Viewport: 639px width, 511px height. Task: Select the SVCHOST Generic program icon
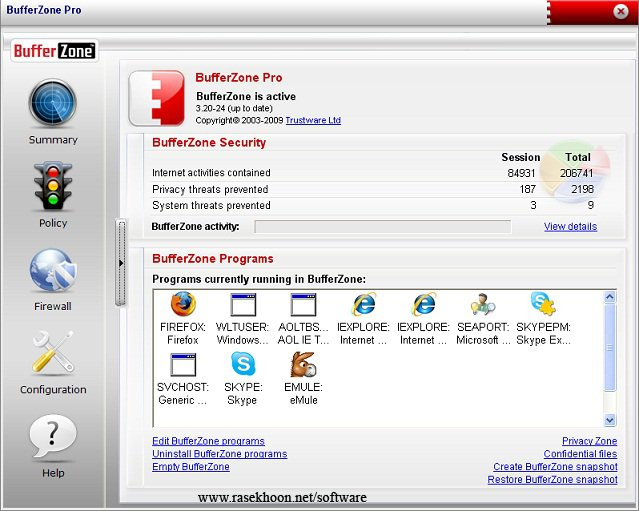point(183,365)
